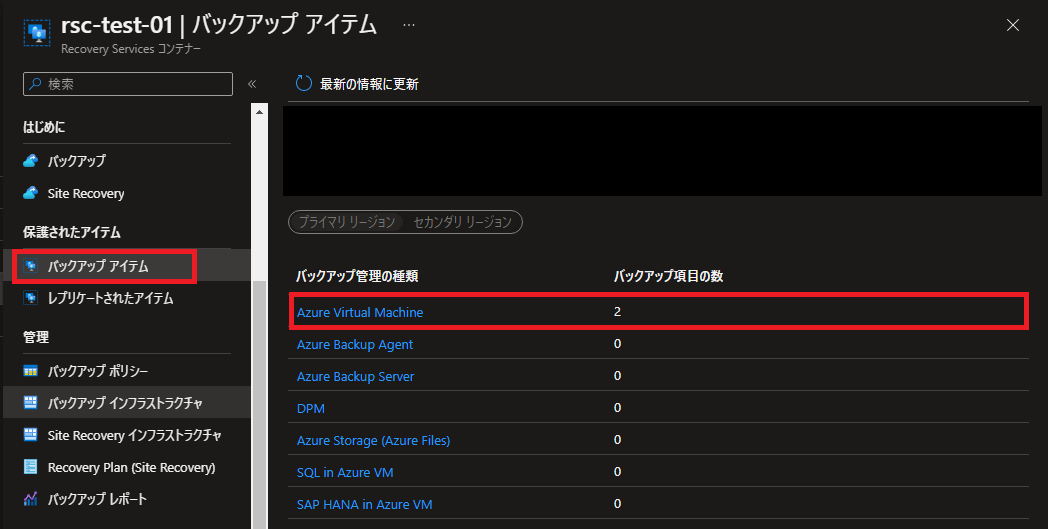Click count 0 in DPM row
The height and width of the screenshot is (529, 1048).
click(x=618, y=408)
